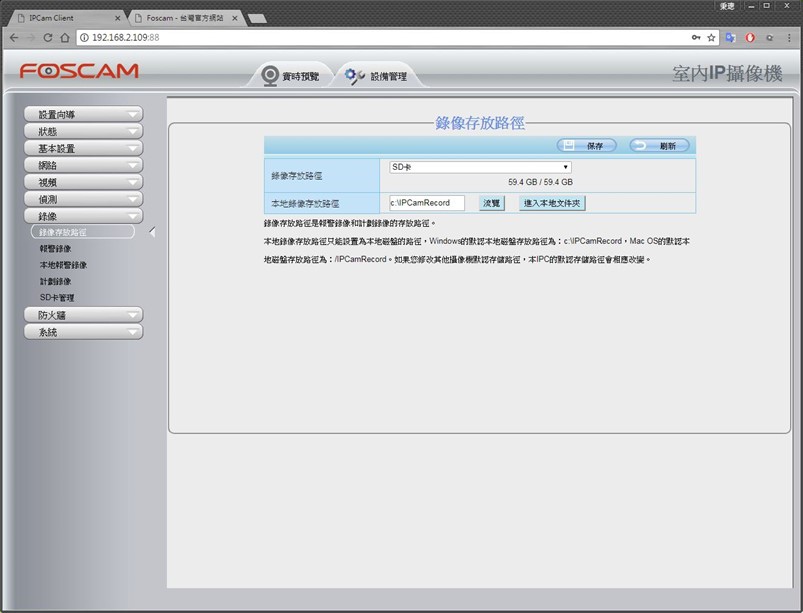This screenshot has width=803, height=613.
Task: Click the browser back arrow
Action: (14, 37)
